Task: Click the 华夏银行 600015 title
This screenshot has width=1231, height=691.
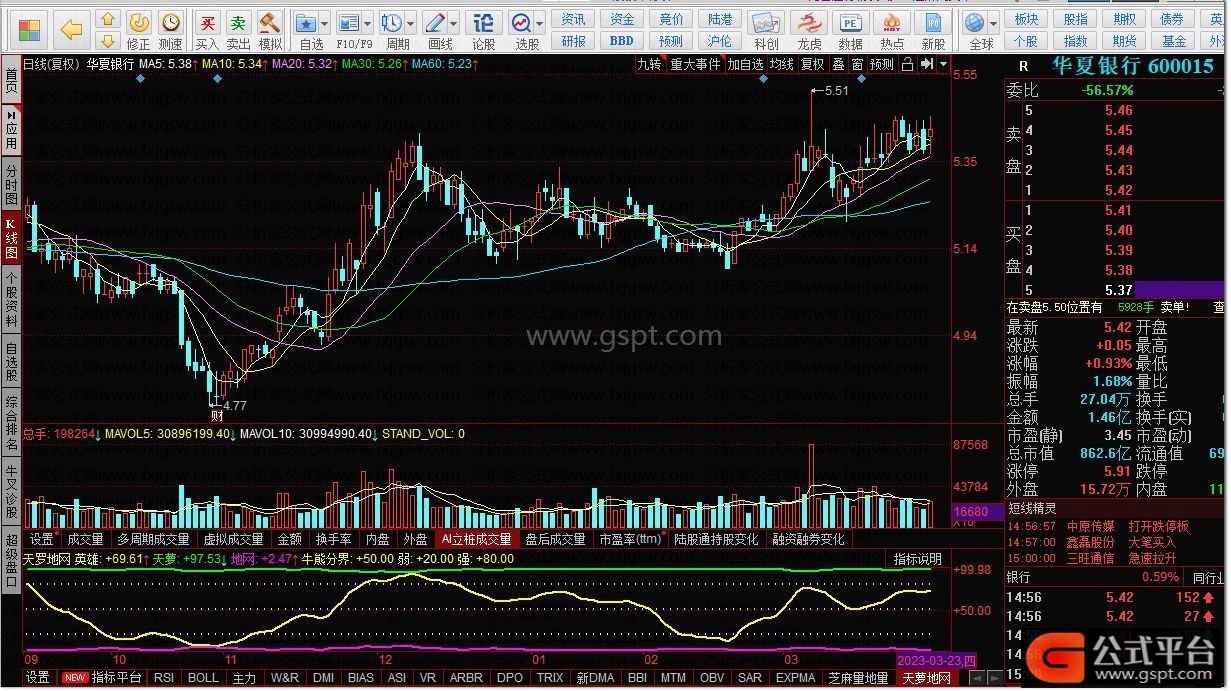Action: (1132, 66)
